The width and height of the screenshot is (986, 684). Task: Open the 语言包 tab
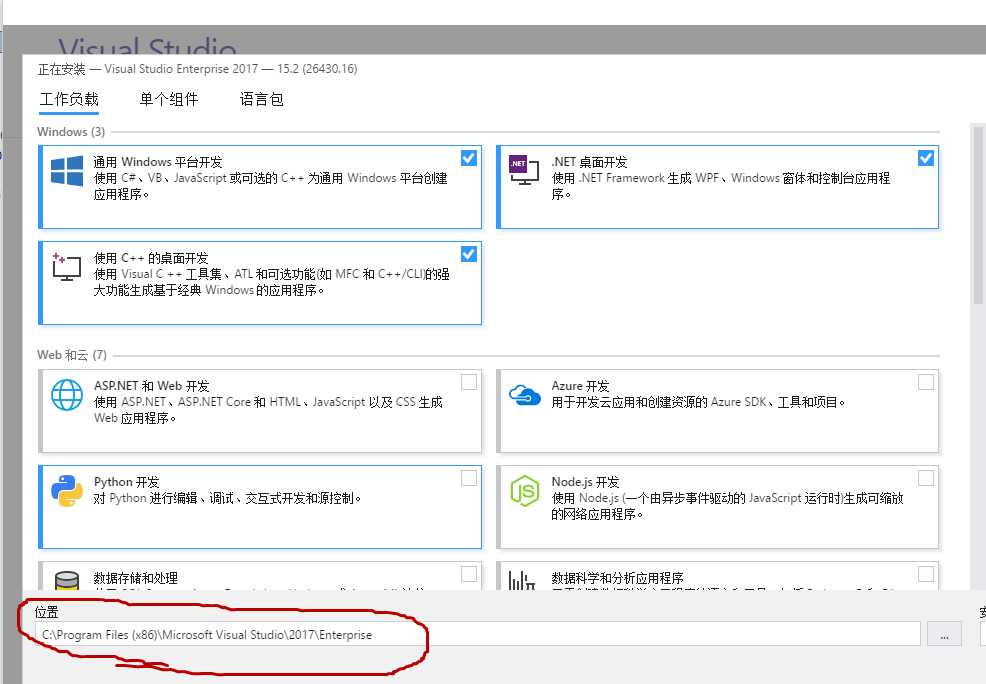262,99
